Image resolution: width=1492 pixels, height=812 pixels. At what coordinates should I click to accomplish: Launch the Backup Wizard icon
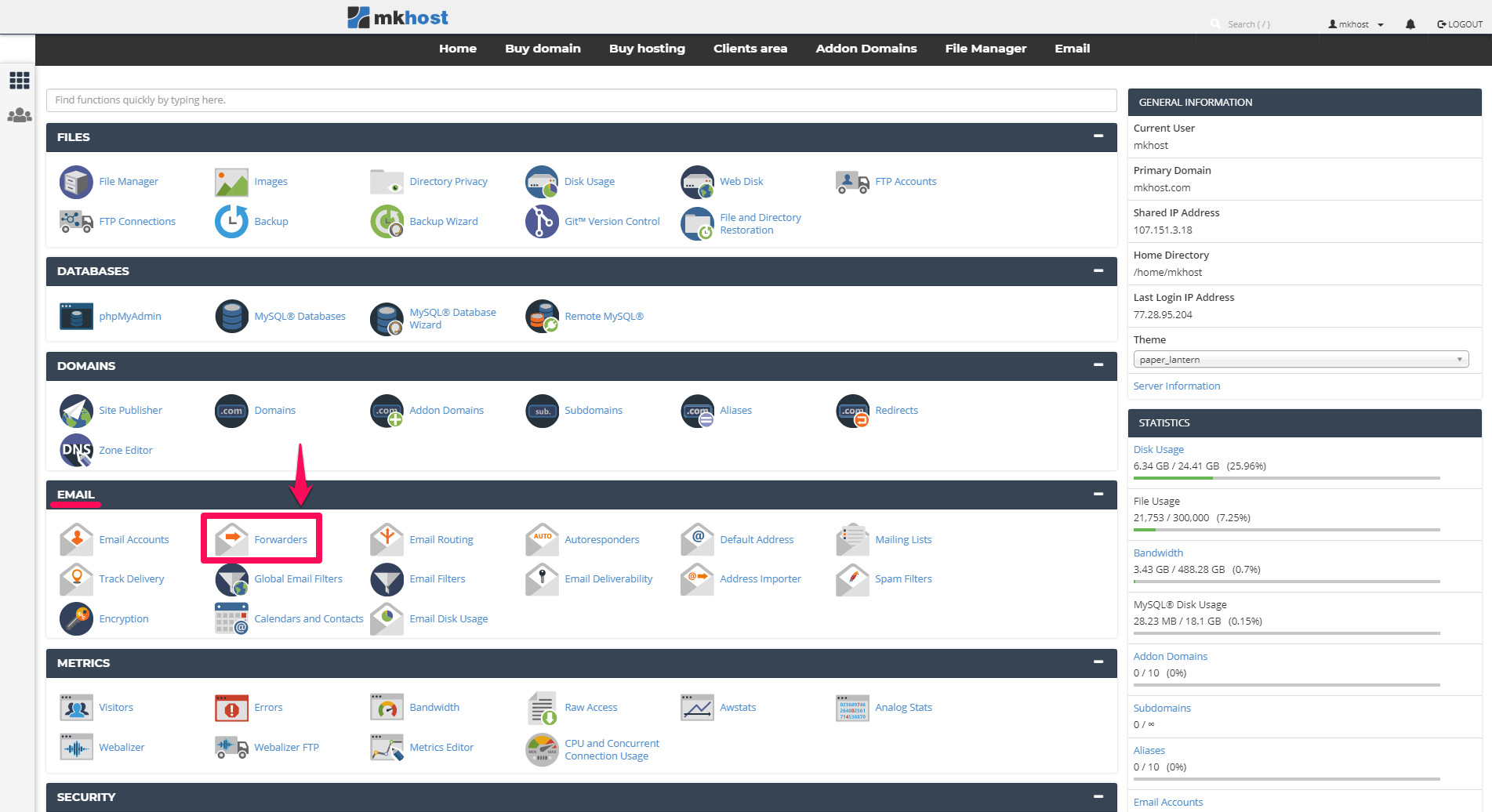(387, 222)
